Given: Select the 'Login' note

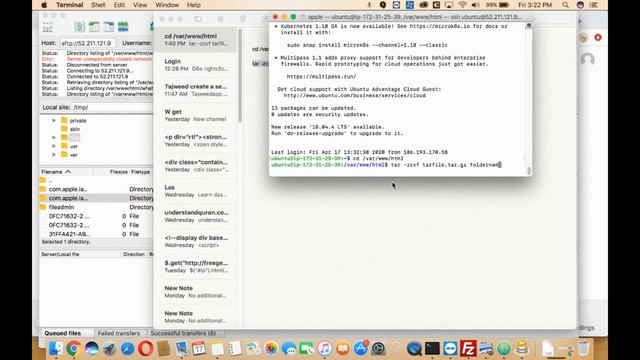Looking at the screenshot, I should click(196, 64).
